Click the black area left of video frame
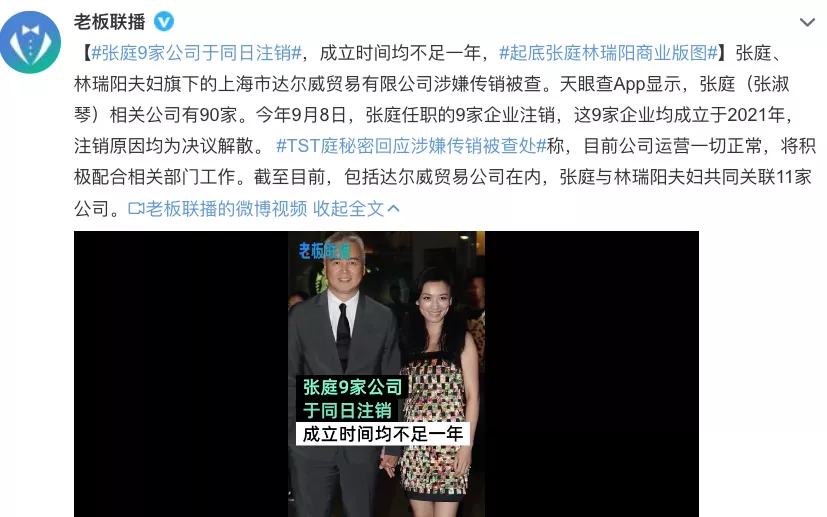The image size is (827, 517). pyautogui.click(x=181, y=374)
